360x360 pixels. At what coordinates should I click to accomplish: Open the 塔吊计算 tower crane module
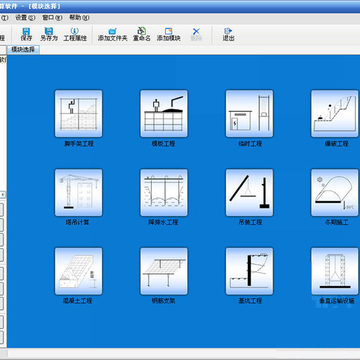(x=78, y=192)
